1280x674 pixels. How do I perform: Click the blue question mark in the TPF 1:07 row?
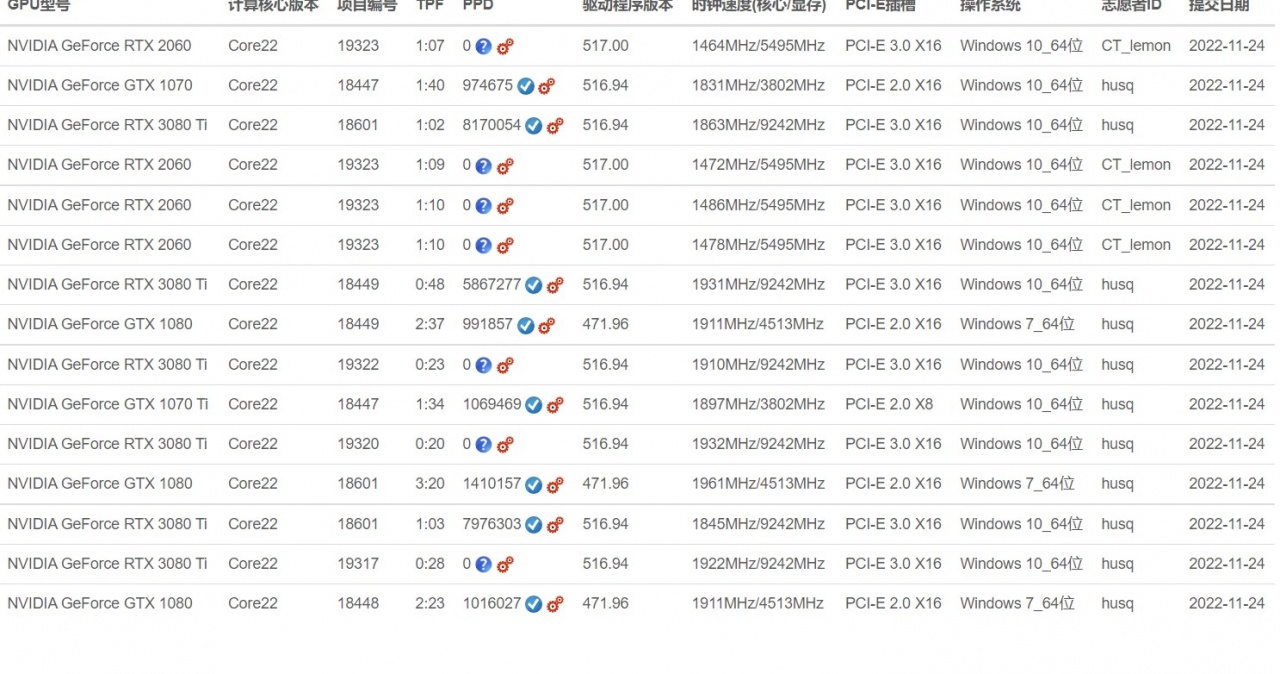pyautogui.click(x=484, y=46)
